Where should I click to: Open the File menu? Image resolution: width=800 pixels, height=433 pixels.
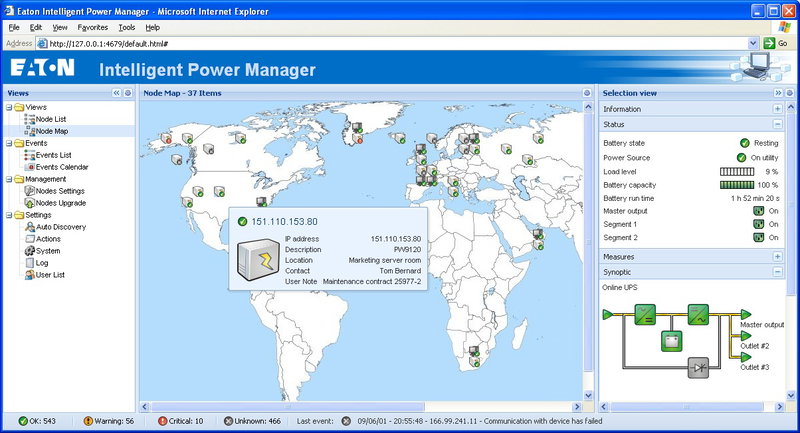point(14,28)
